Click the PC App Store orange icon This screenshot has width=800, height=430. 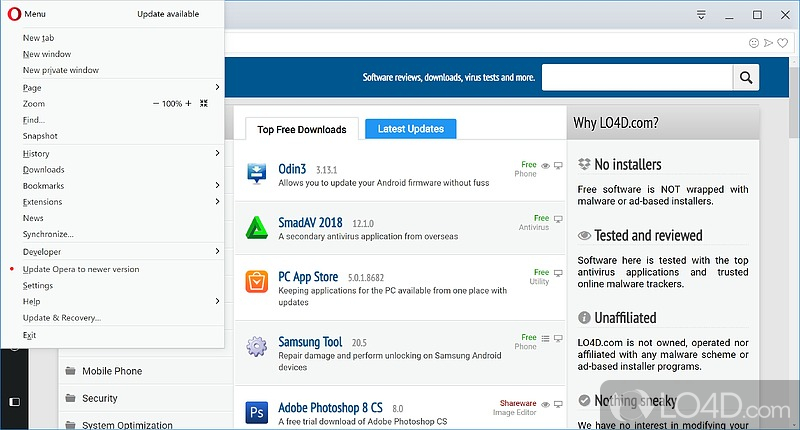point(257,283)
